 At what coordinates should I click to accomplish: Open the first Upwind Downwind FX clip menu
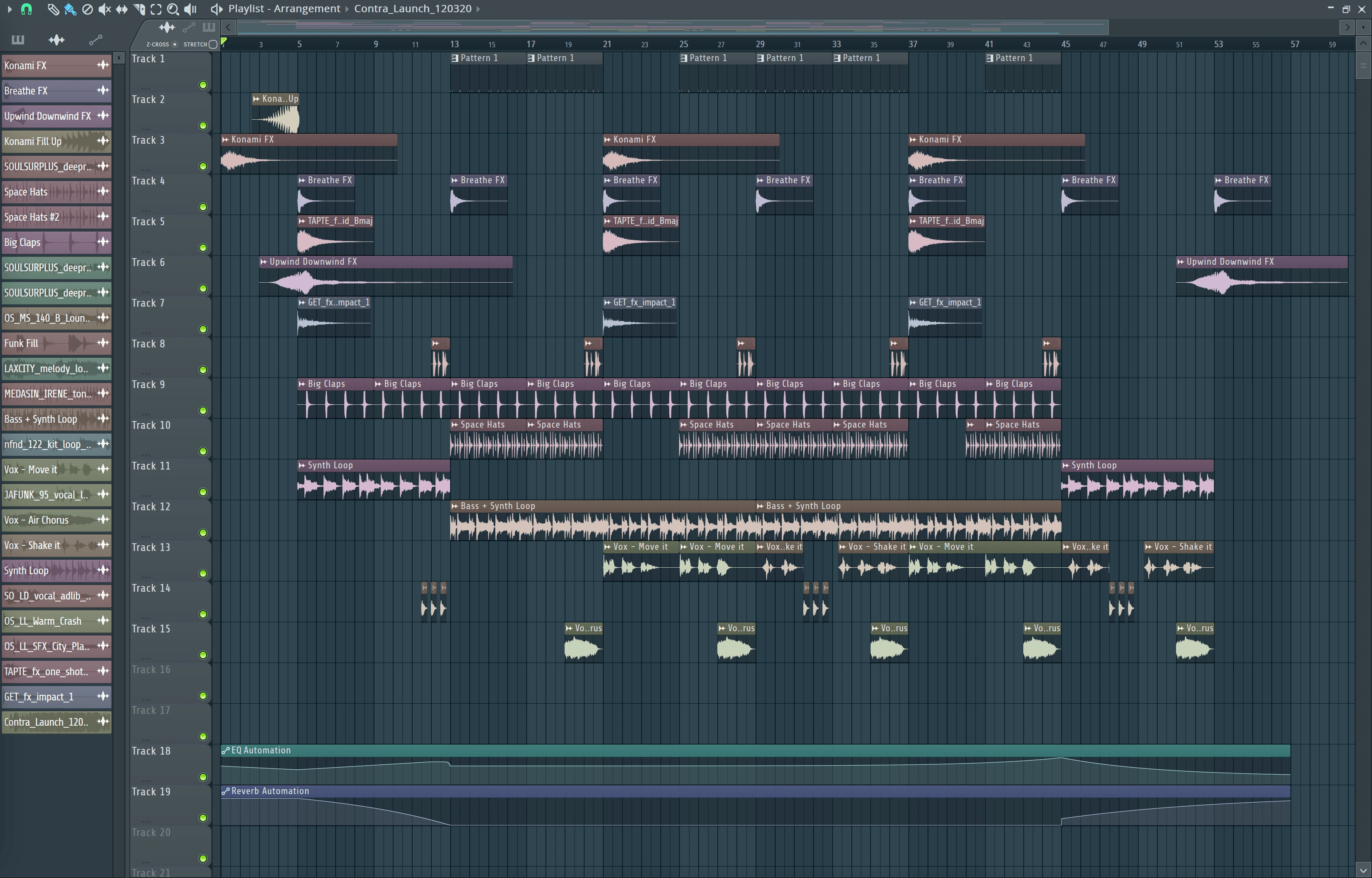coord(264,262)
